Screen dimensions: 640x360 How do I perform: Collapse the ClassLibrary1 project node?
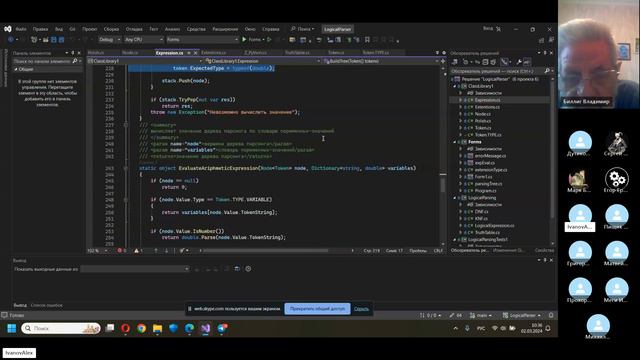pyautogui.click(x=455, y=86)
